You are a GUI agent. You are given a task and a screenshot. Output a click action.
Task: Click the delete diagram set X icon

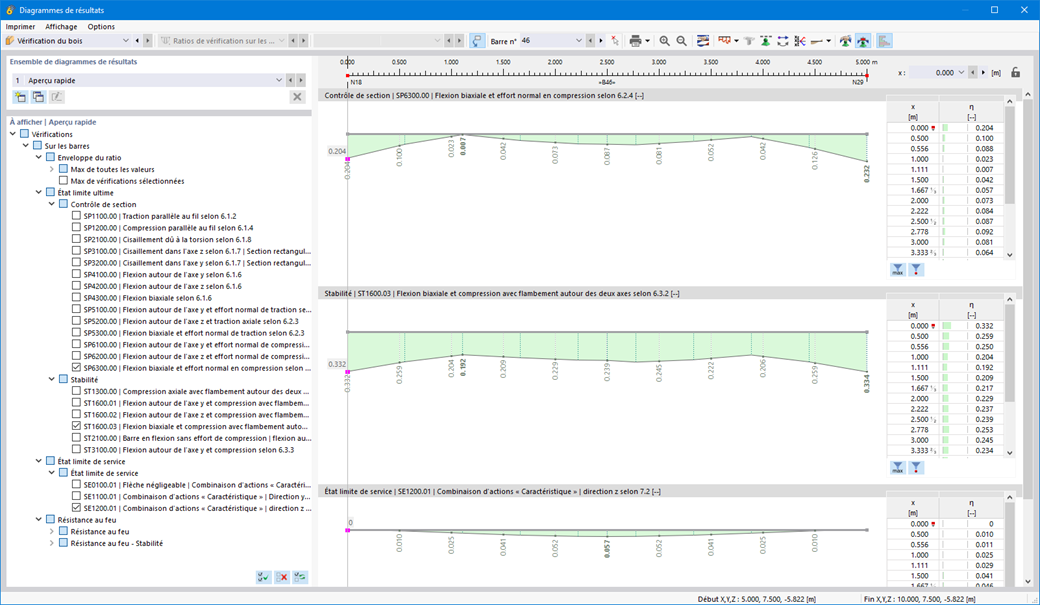coord(297,97)
